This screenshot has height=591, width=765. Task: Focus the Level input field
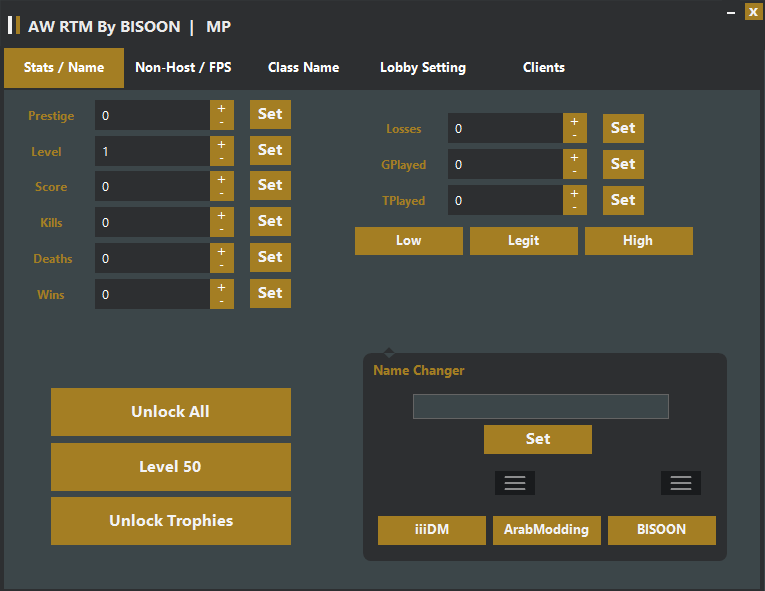pos(152,151)
